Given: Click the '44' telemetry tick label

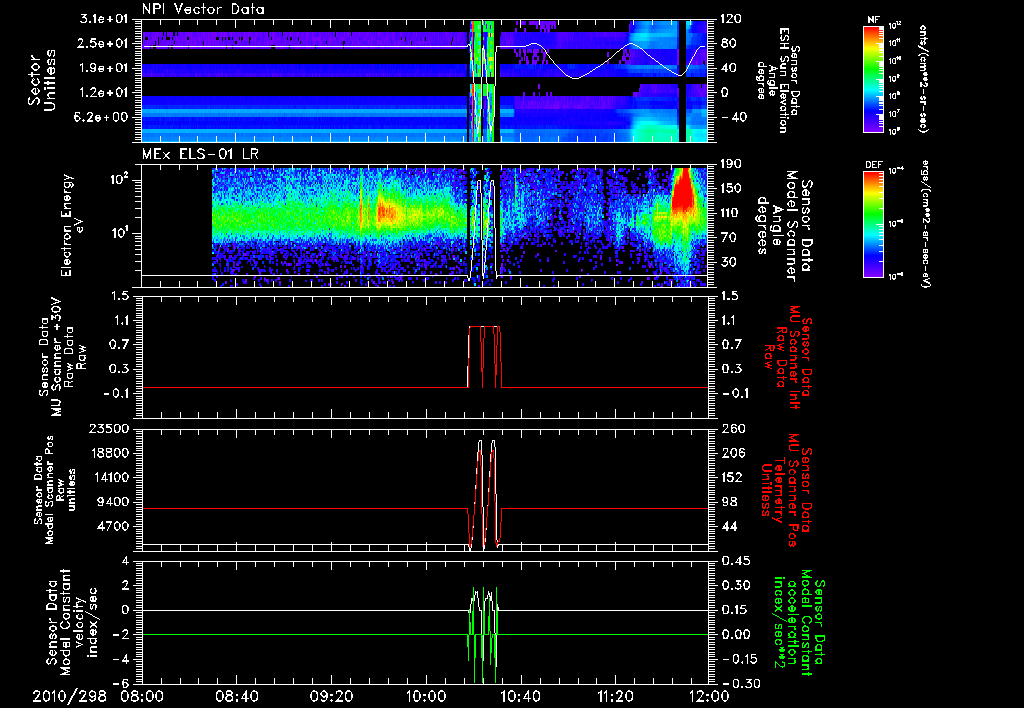Looking at the screenshot, I should (x=728, y=526).
